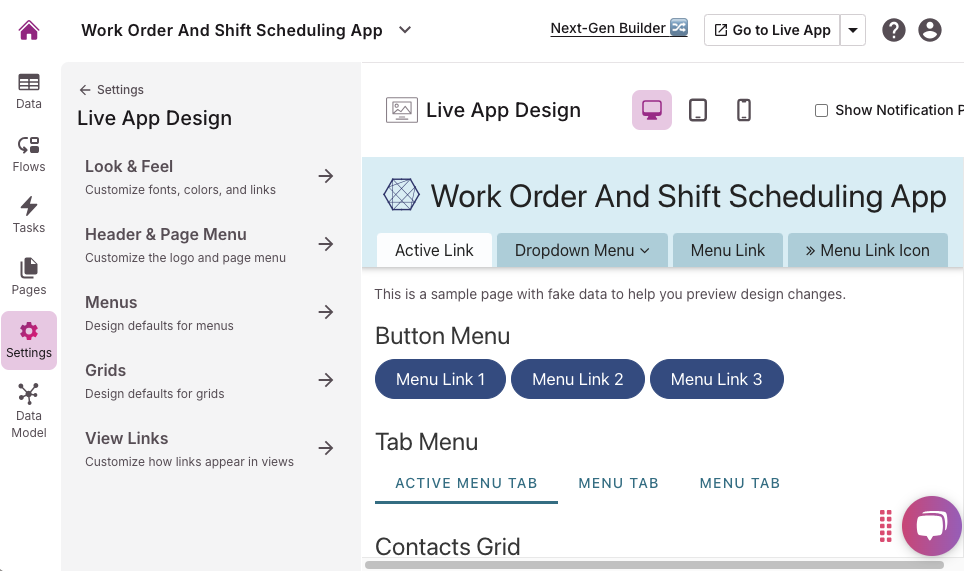This screenshot has height=571, width=964.
Task: Expand the app name dropdown chevron
Action: 405,30
